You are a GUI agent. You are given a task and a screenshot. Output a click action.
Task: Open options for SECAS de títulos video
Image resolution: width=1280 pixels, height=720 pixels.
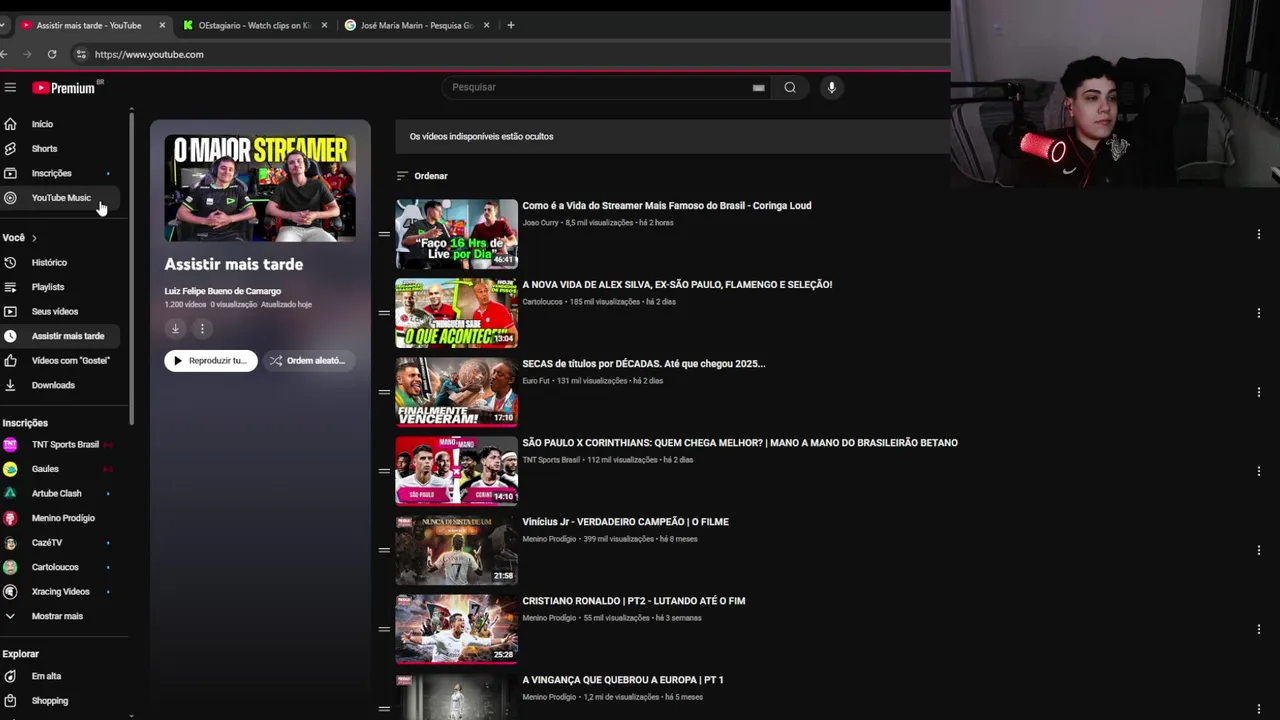1258,392
